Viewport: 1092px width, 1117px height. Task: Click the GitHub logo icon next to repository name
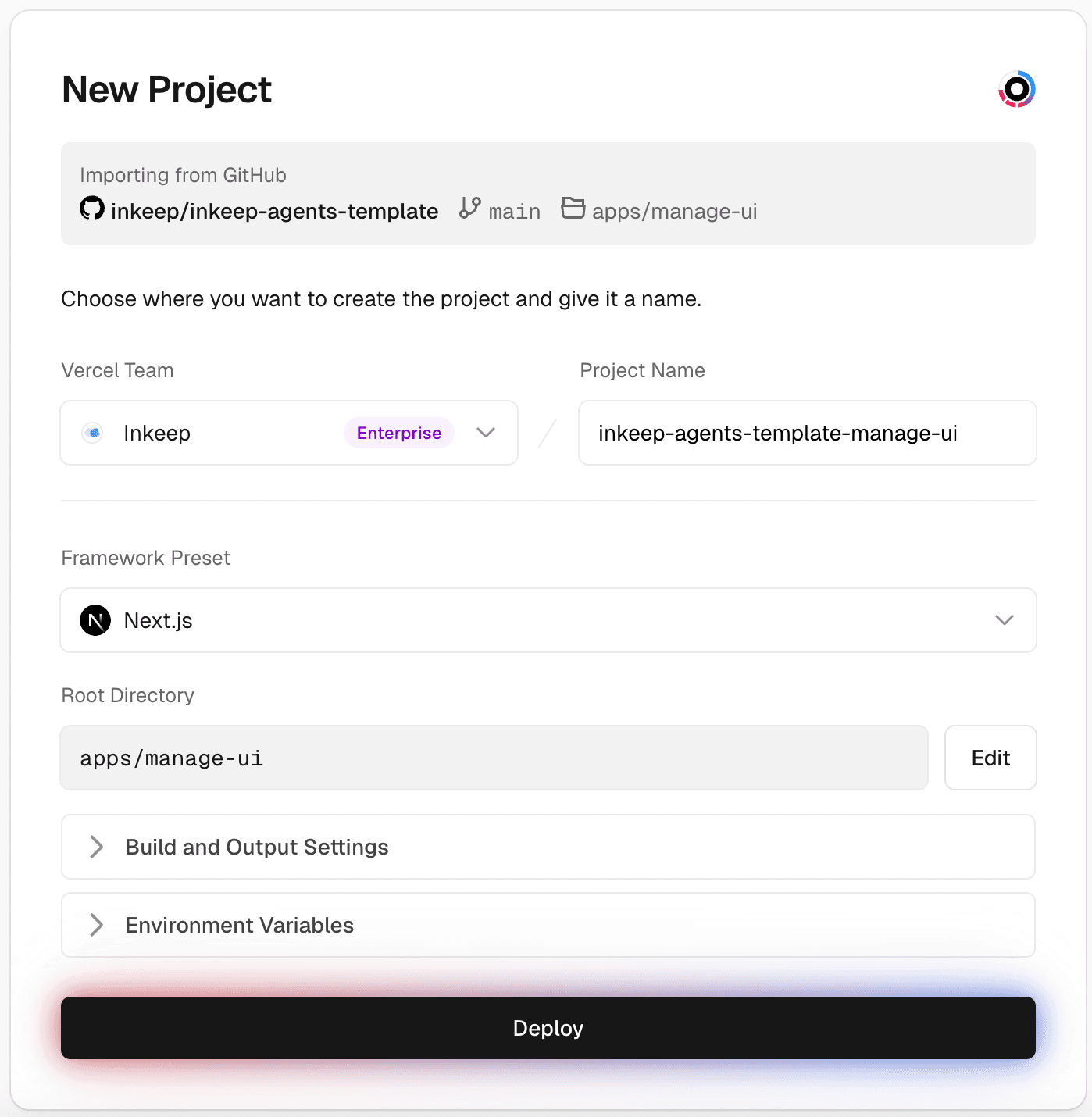(x=91, y=209)
